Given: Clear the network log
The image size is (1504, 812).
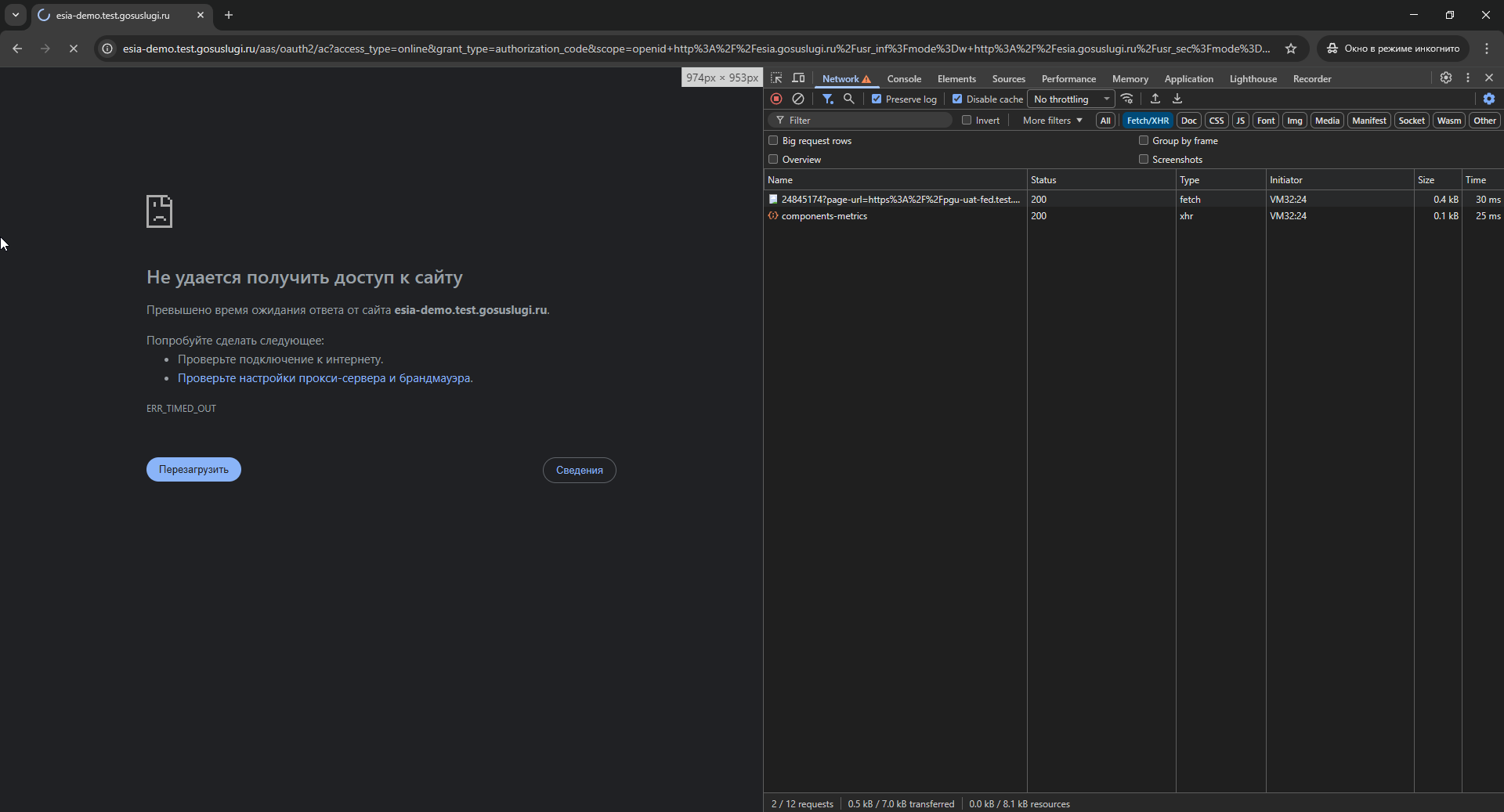Looking at the screenshot, I should click(798, 99).
